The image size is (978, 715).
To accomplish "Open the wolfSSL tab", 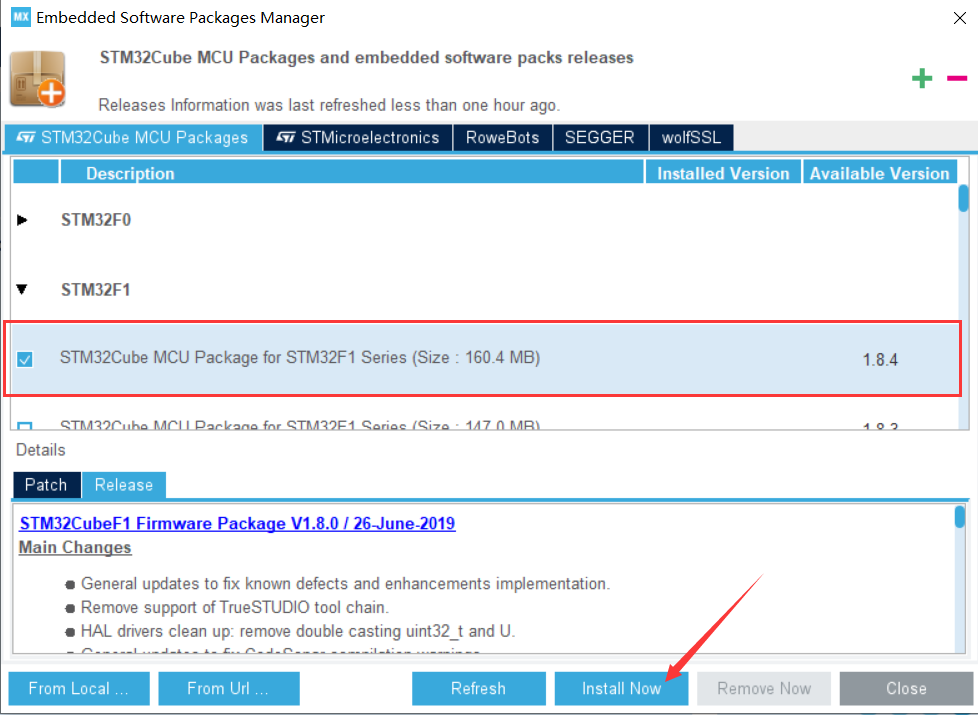I will click(x=690, y=137).
